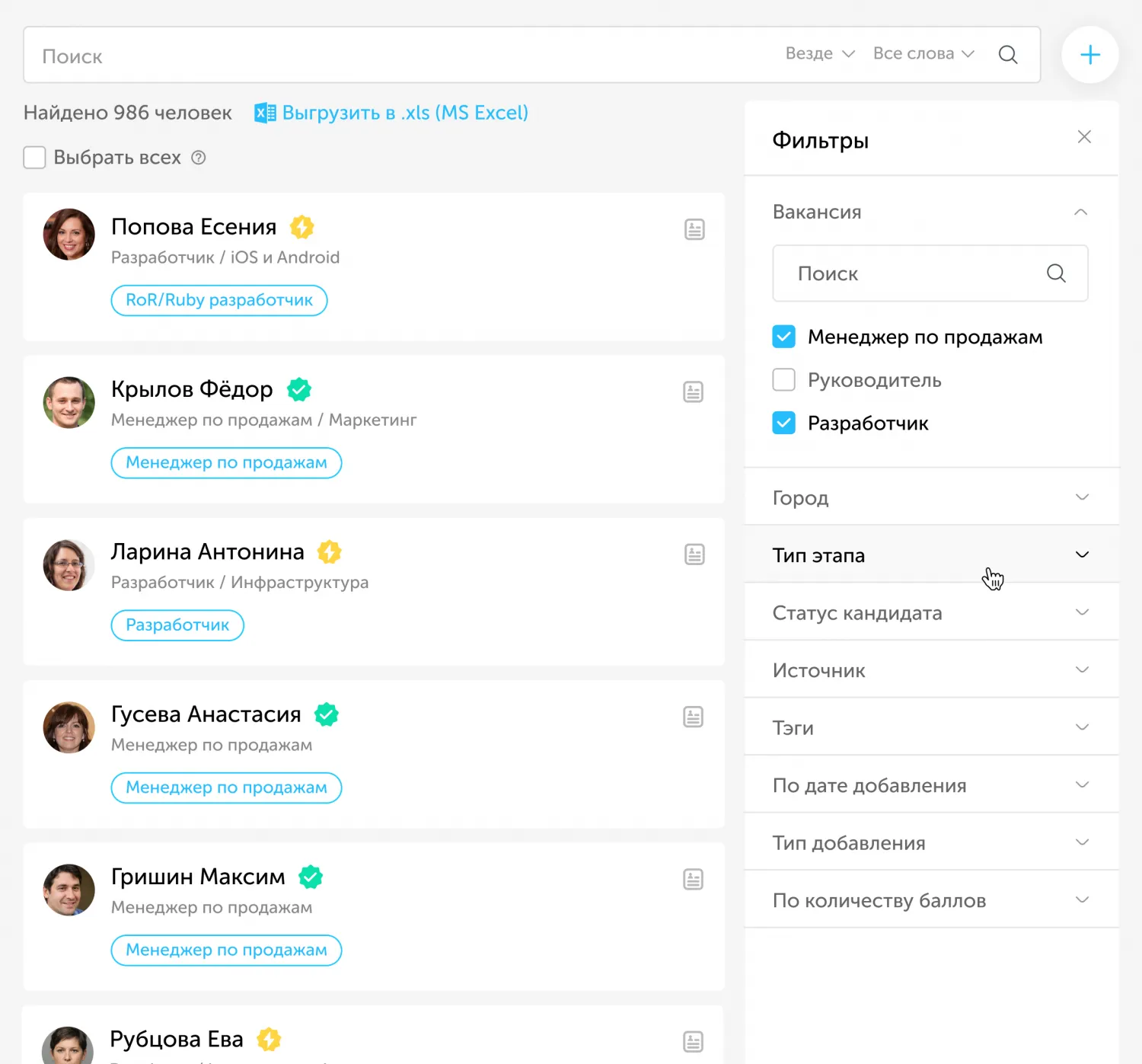
Task: Click the RoR/Ruby разработчик tag
Action: click(x=219, y=300)
